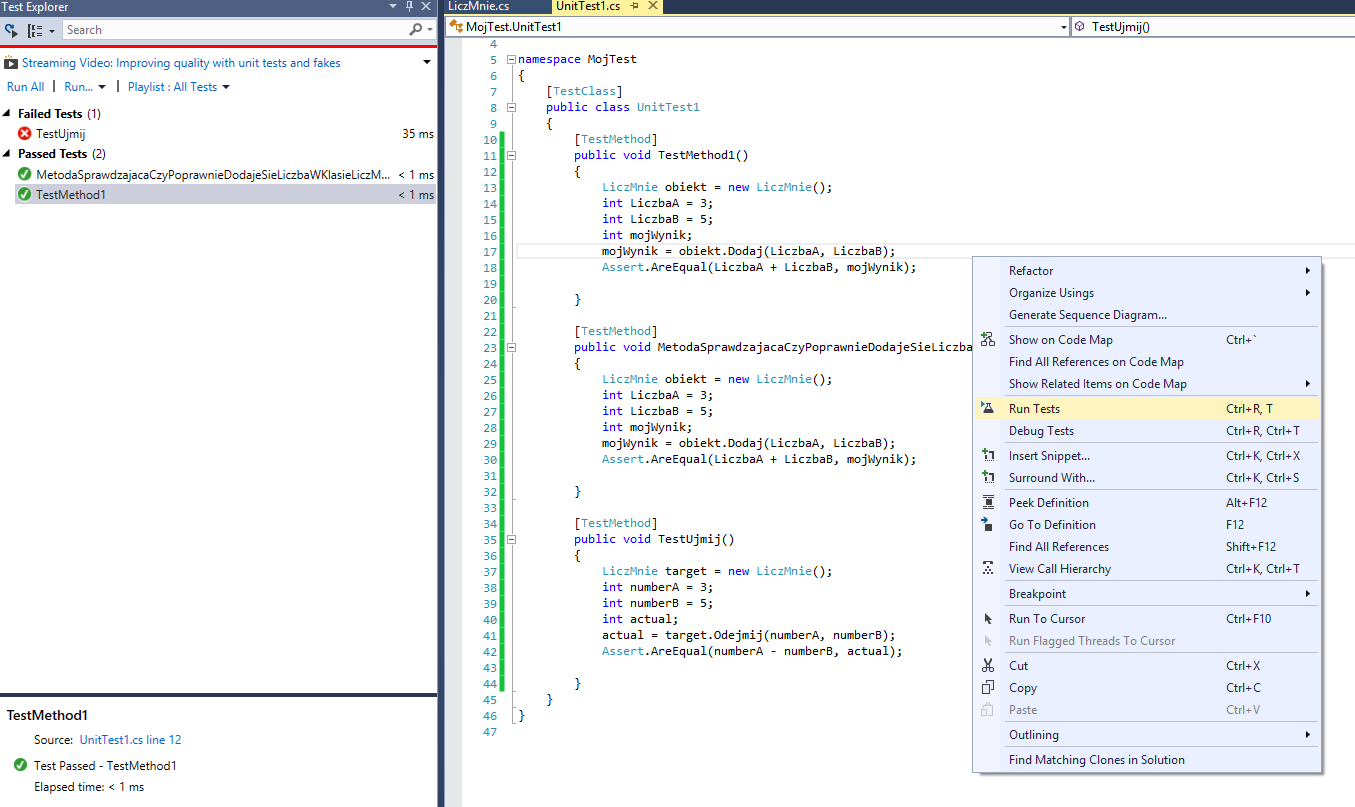
Task: Click the Surround With icon
Action: 988,478
